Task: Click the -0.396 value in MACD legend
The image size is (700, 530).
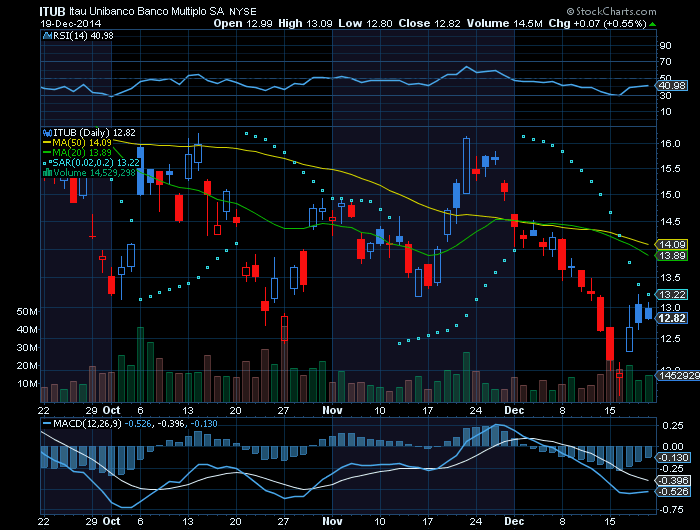Action: pyautogui.click(x=171, y=424)
